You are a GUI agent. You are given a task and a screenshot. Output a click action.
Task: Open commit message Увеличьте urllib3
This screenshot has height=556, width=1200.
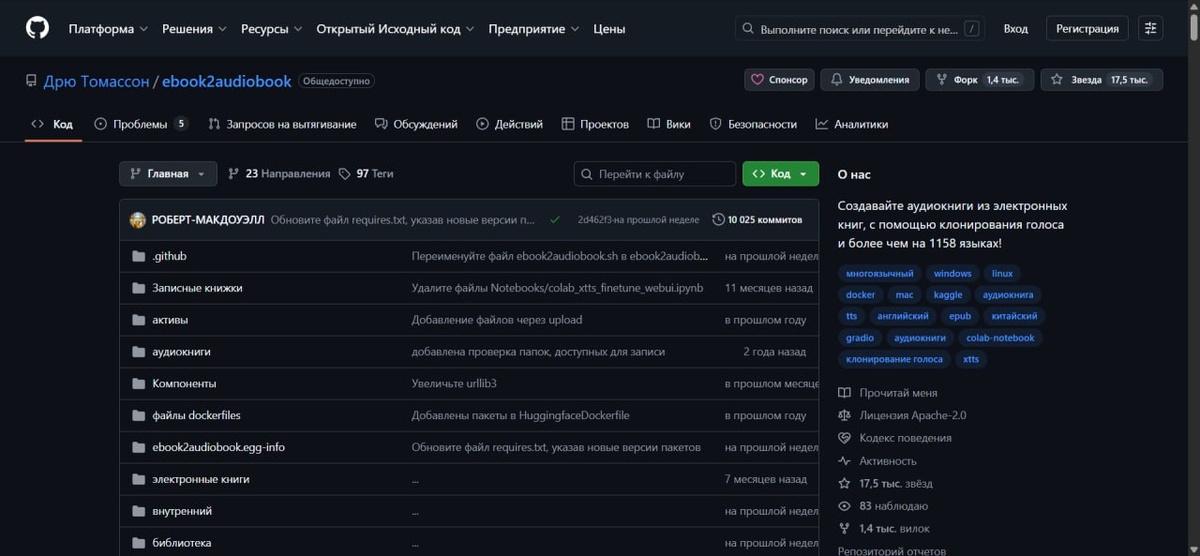(x=454, y=384)
